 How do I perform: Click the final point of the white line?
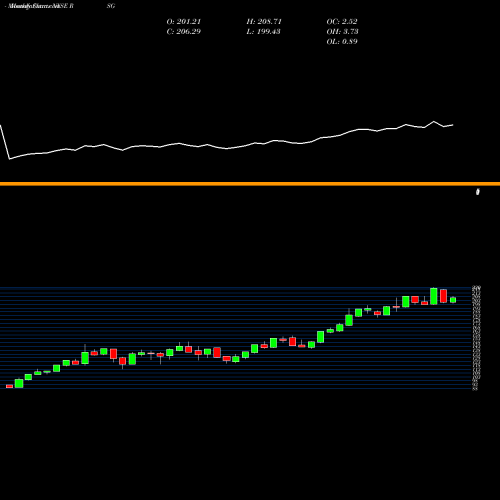click(x=453, y=125)
